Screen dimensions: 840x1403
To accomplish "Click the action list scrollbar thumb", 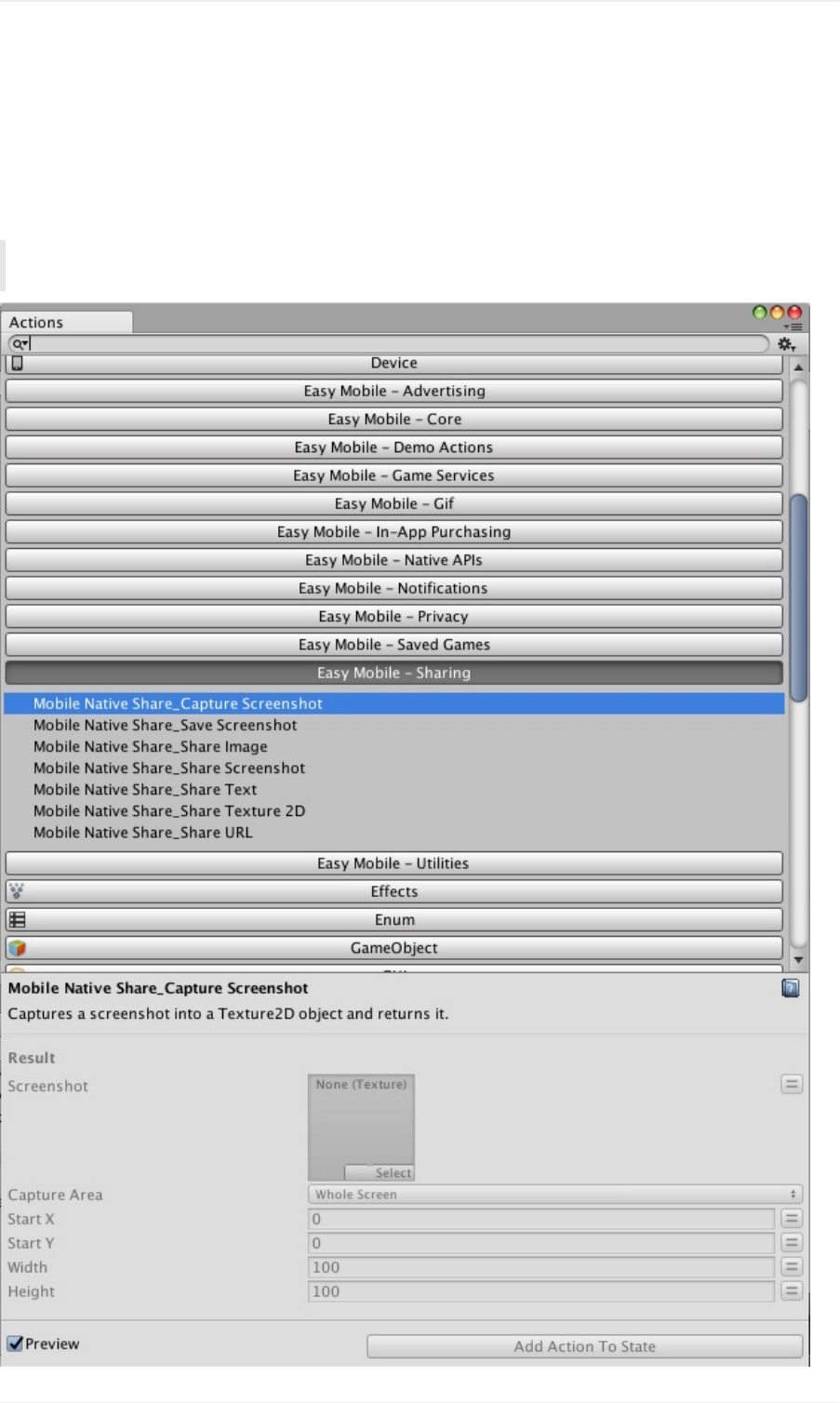I will tap(798, 597).
